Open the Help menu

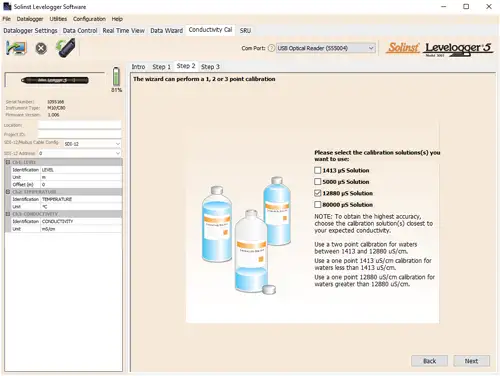[117, 19]
